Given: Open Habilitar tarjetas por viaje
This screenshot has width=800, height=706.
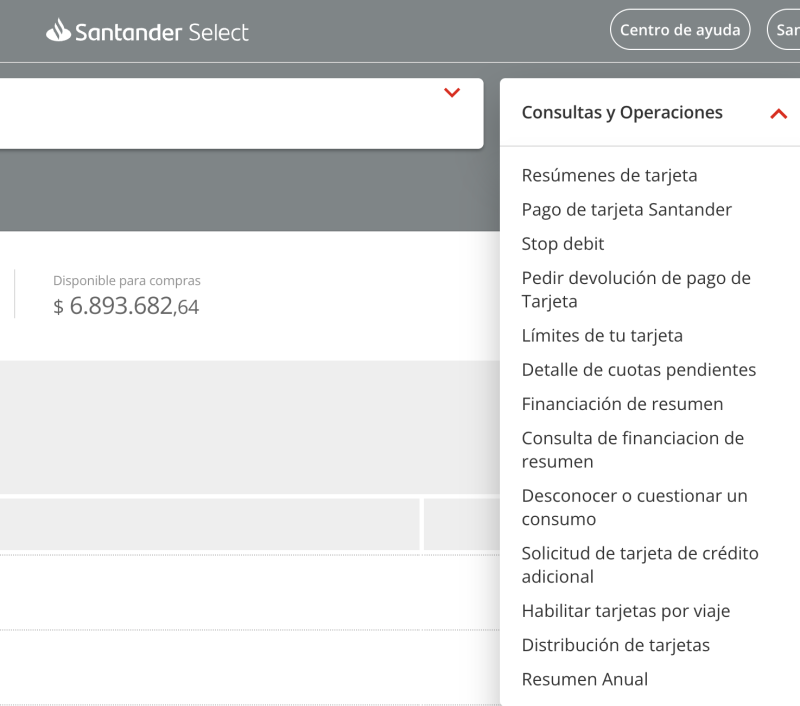Looking at the screenshot, I should (x=625, y=610).
